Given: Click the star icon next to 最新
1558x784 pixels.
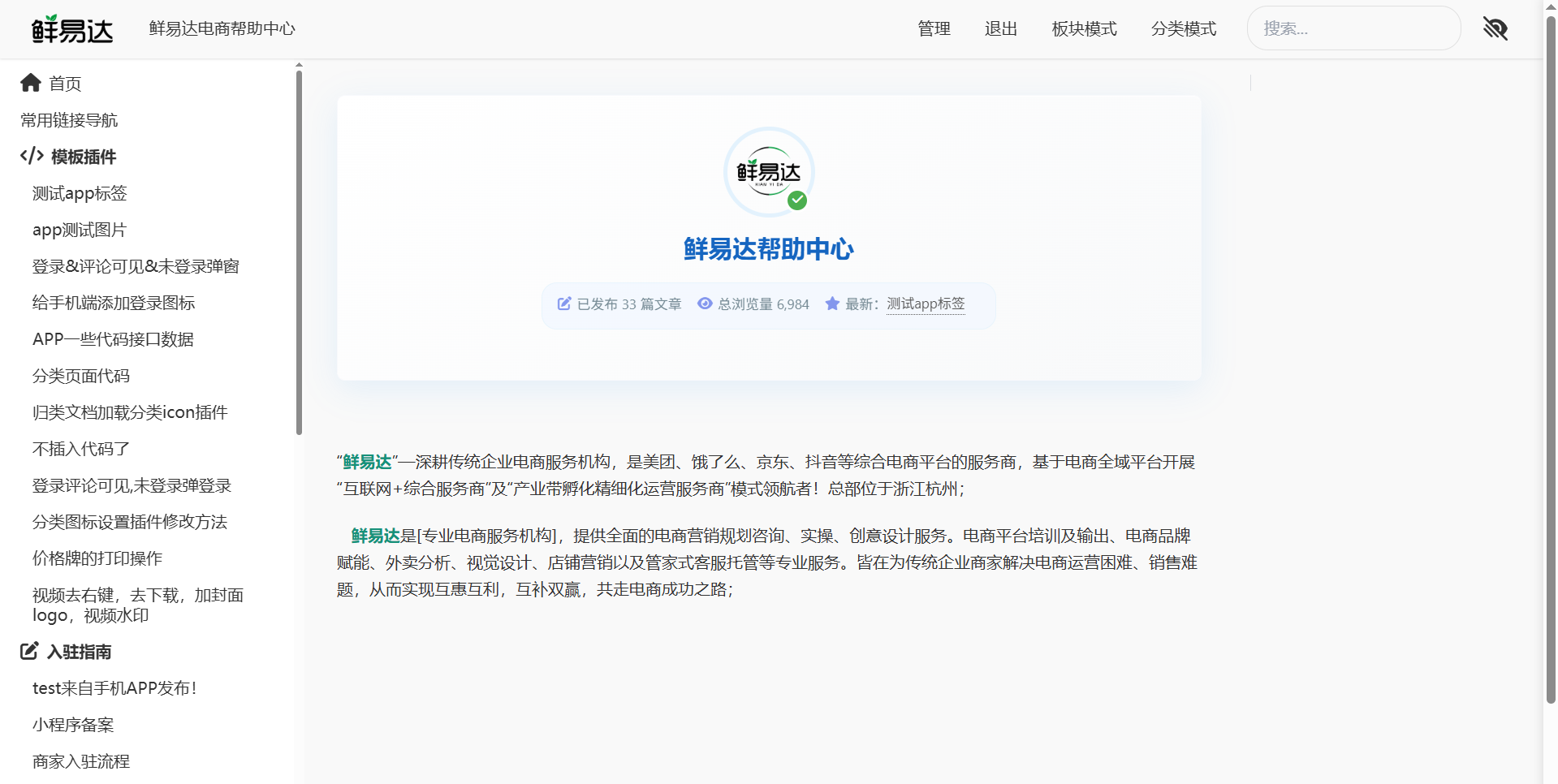Looking at the screenshot, I should [x=832, y=304].
